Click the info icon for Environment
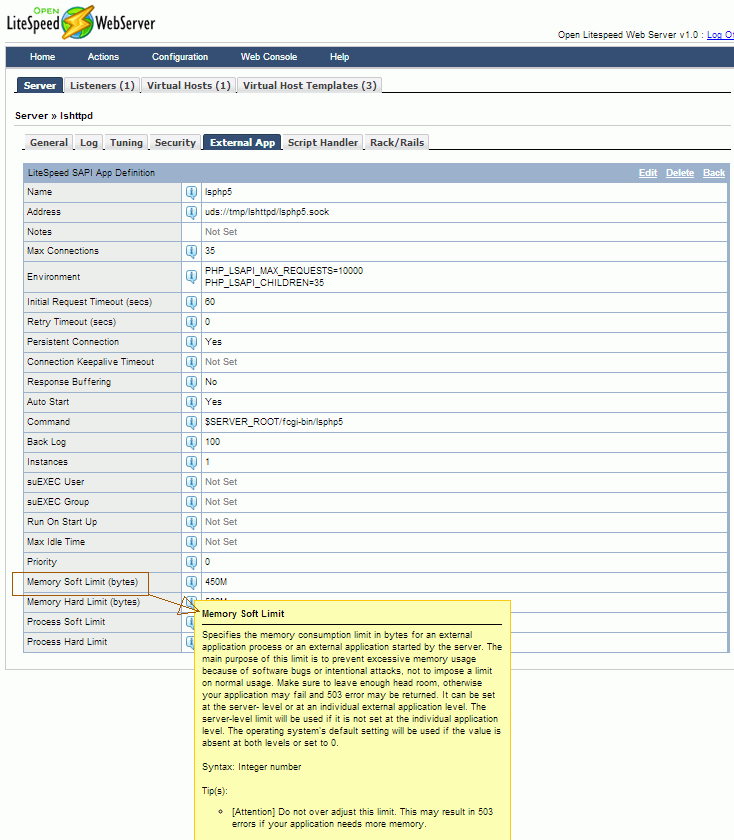The width and height of the screenshot is (734, 840). coord(191,276)
